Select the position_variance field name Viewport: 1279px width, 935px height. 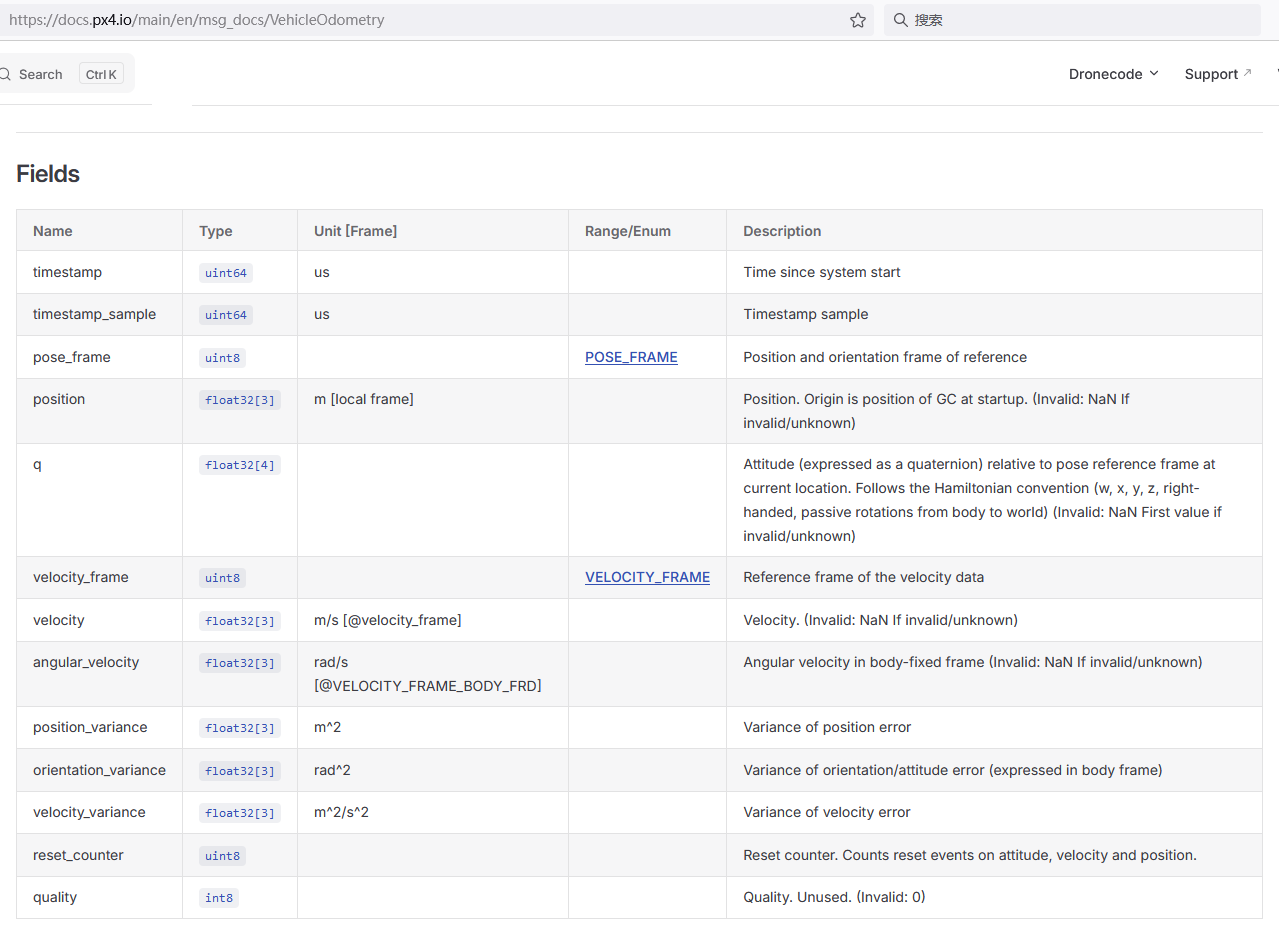(x=90, y=727)
